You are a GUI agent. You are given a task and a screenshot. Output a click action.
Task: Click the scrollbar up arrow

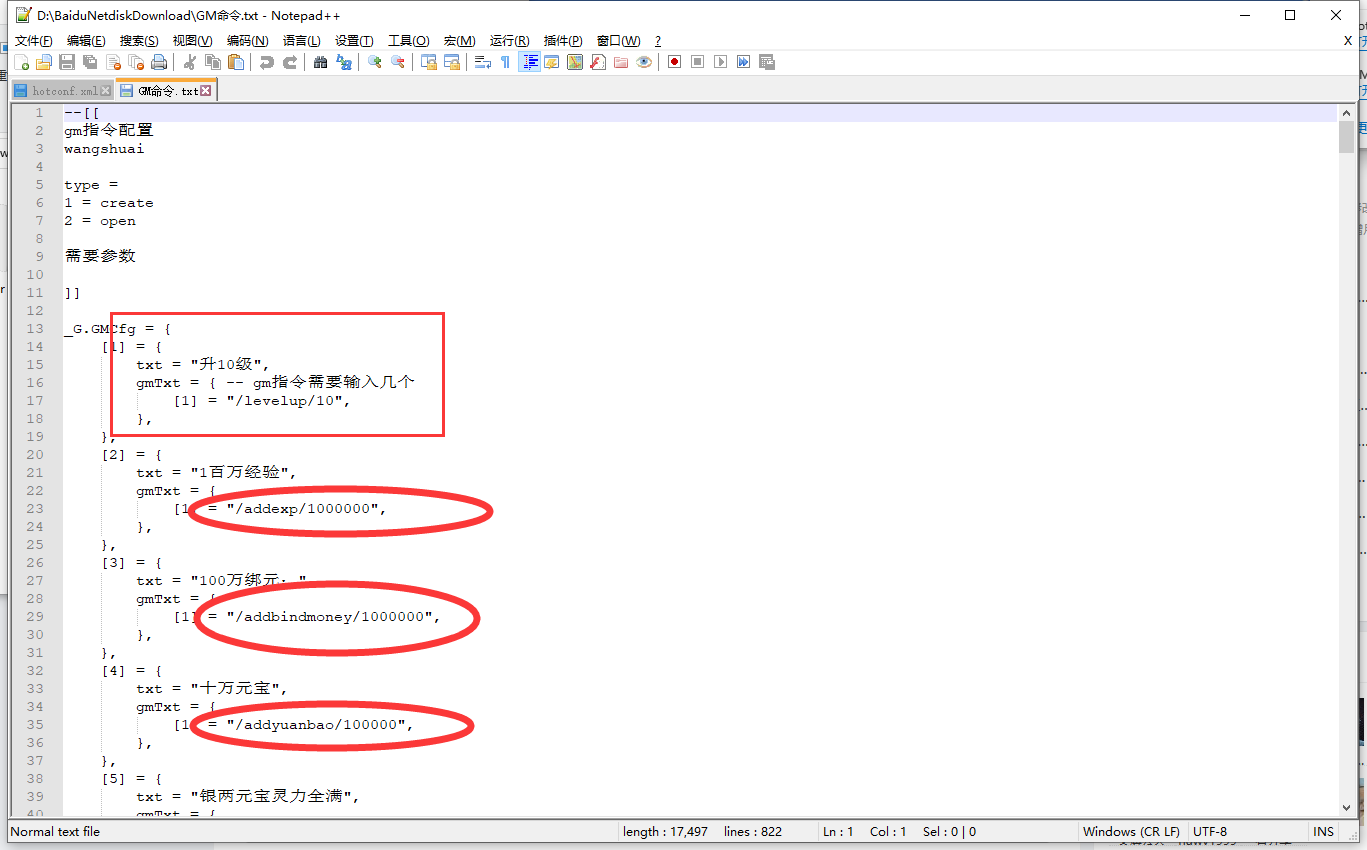pyautogui.click(x=1346, y=112)
